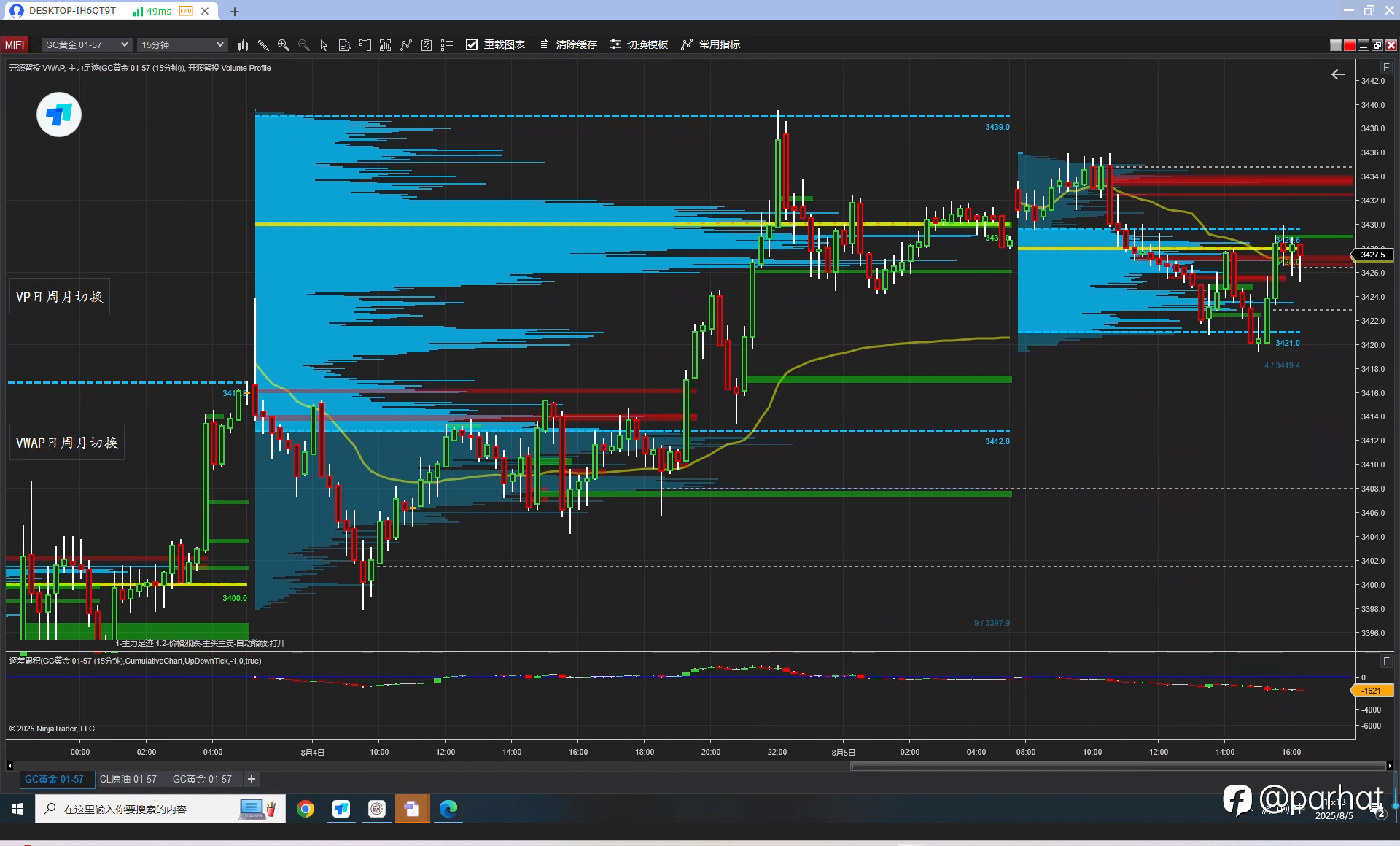
Task: Open the bar type icon in toolbar
Action: [x=243, y=45]
